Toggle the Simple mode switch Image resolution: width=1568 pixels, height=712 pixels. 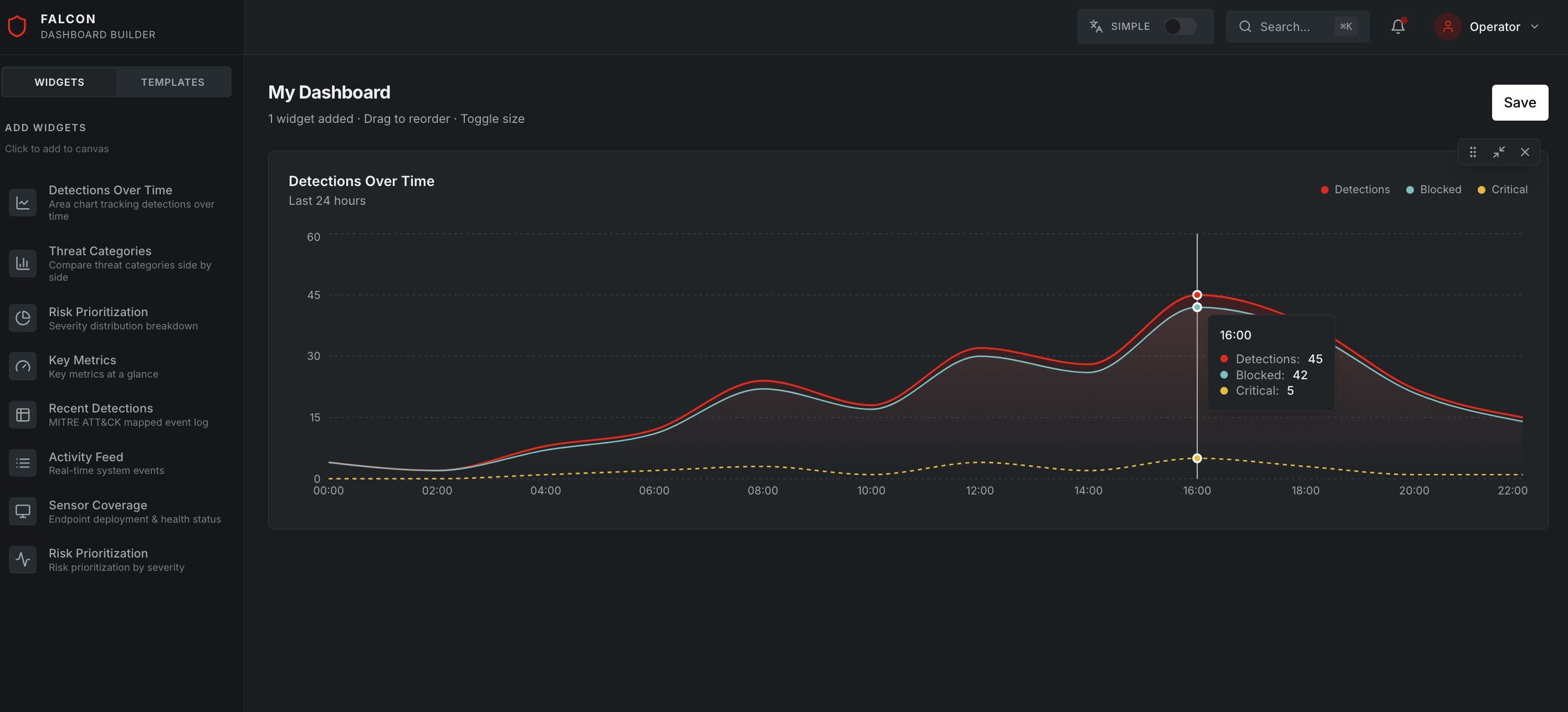tap(1179, 26)
